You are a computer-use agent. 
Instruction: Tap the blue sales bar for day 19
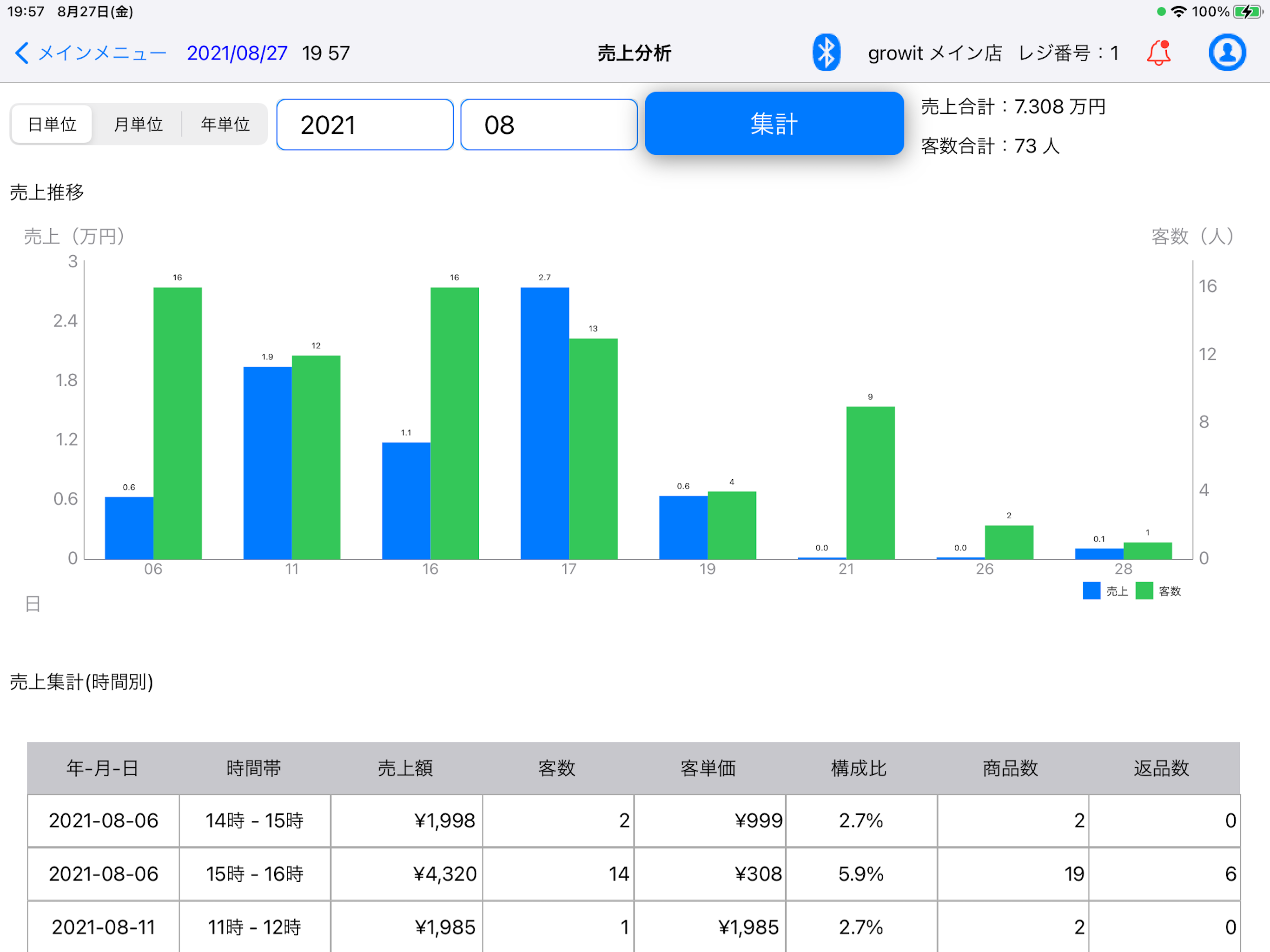683,528
